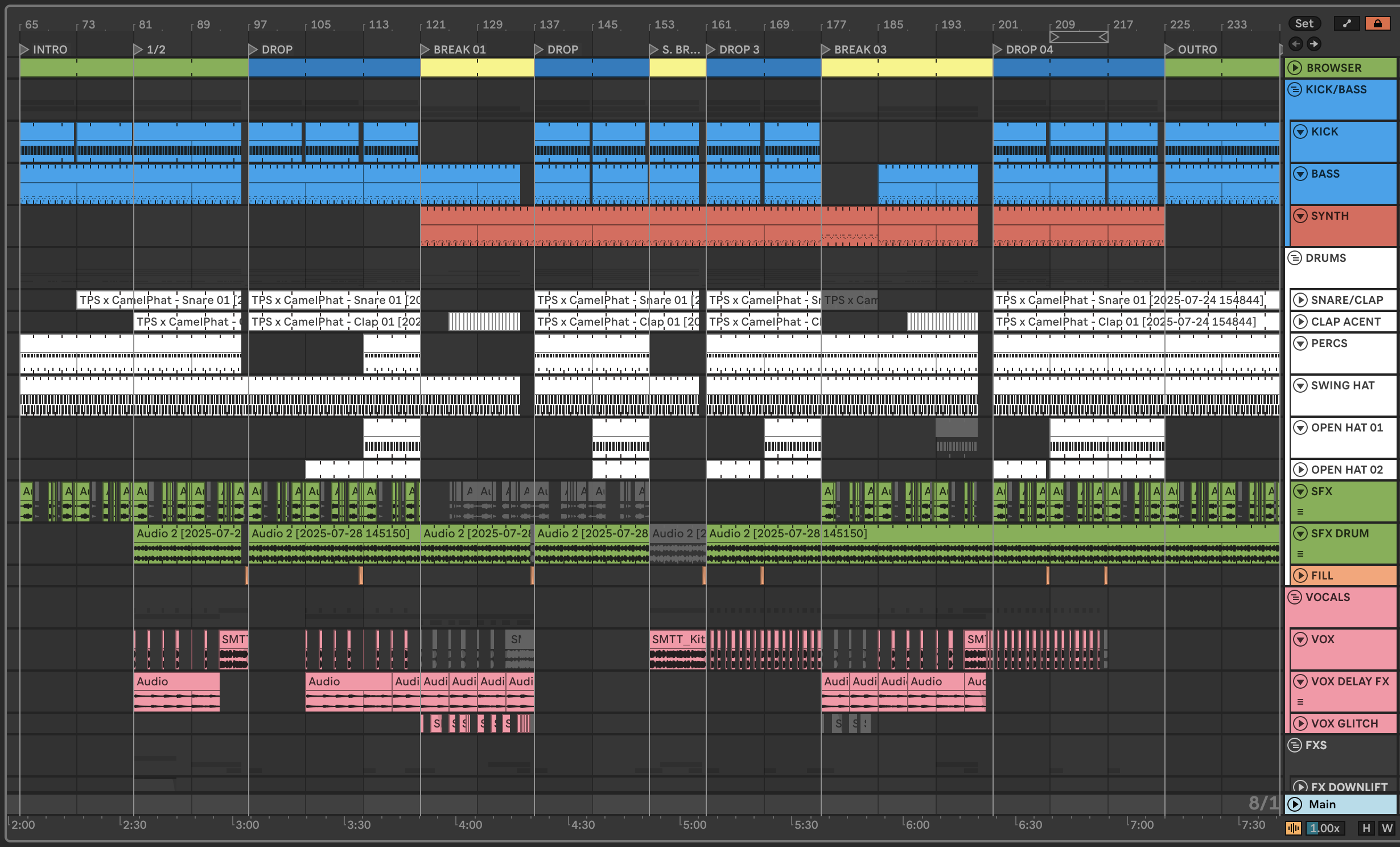Collapse the KICK/BASS group track
Viewport: 1400px width, 847px height.
pos(1295,89)
